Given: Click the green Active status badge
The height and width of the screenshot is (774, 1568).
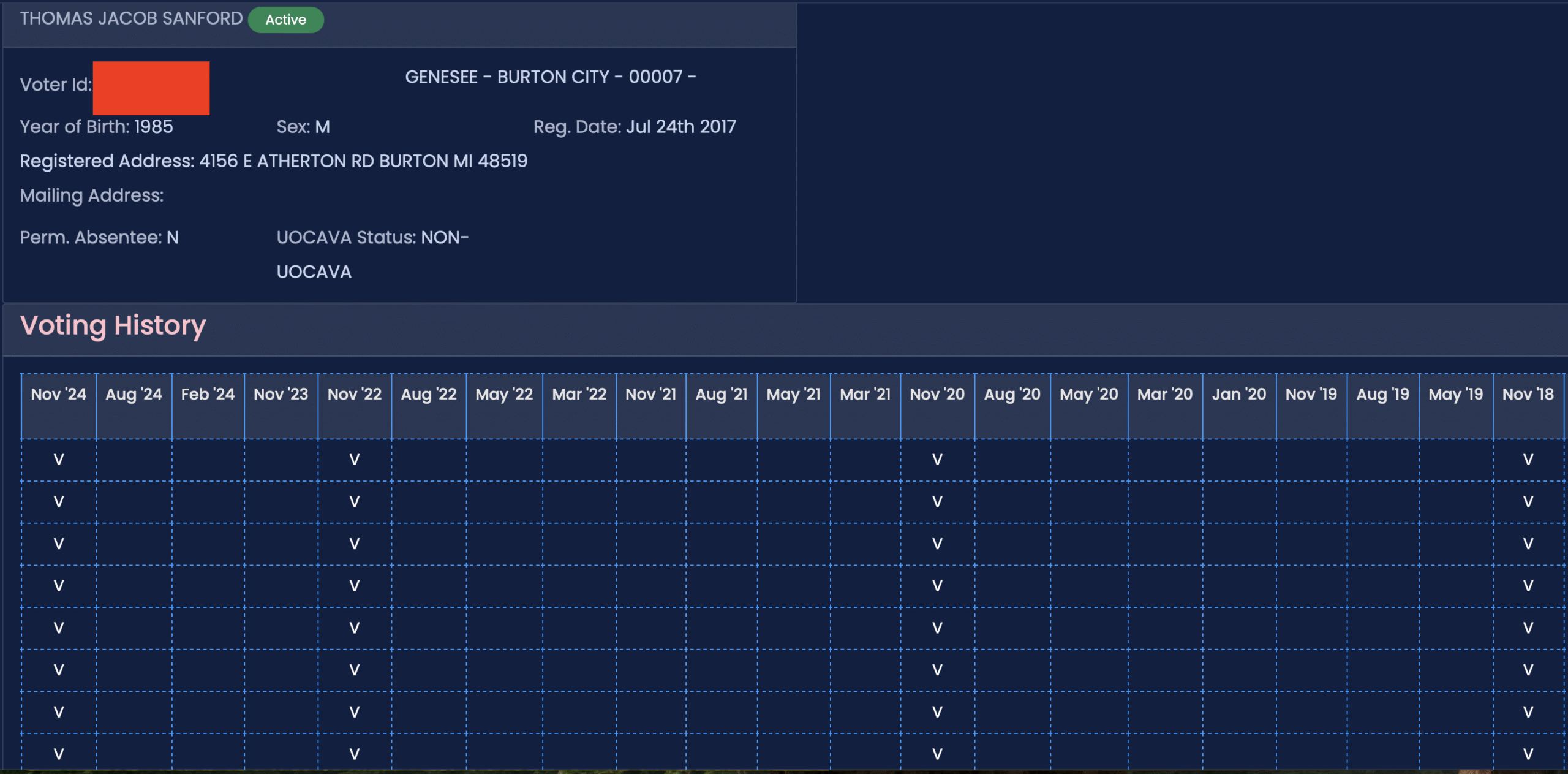Looking at the screenshot, I should (285, 20).
